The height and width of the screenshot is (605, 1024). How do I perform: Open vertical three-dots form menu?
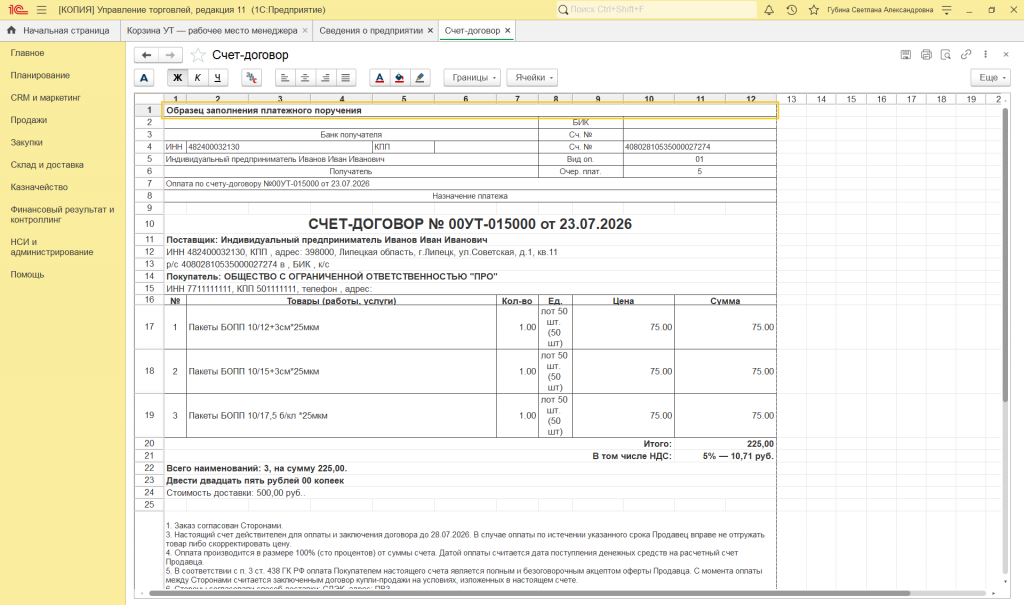click(985, 55)
